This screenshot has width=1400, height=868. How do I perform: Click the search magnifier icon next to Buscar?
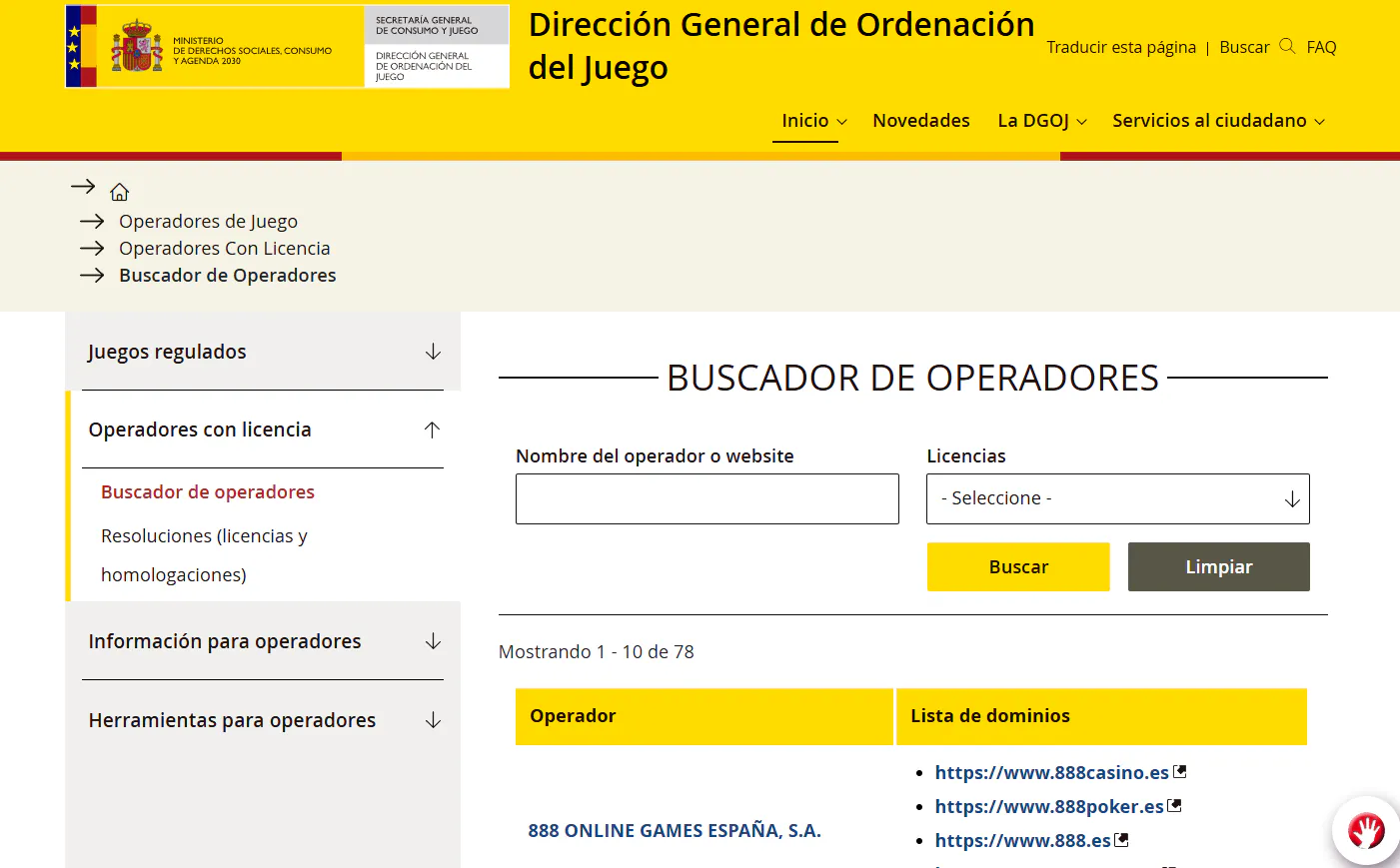click(1287, 46)
